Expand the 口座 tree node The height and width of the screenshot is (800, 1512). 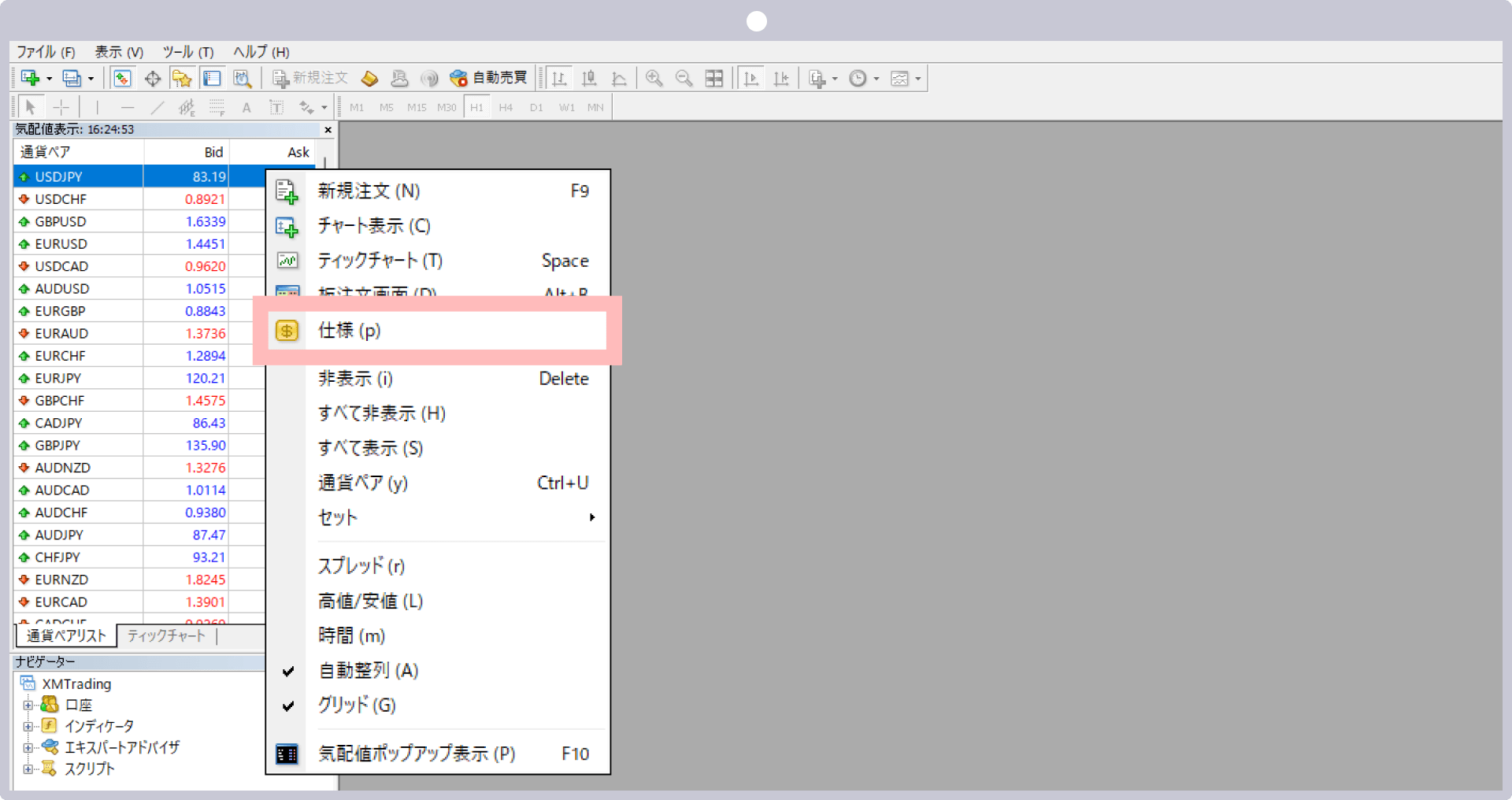tap(28, 705)
